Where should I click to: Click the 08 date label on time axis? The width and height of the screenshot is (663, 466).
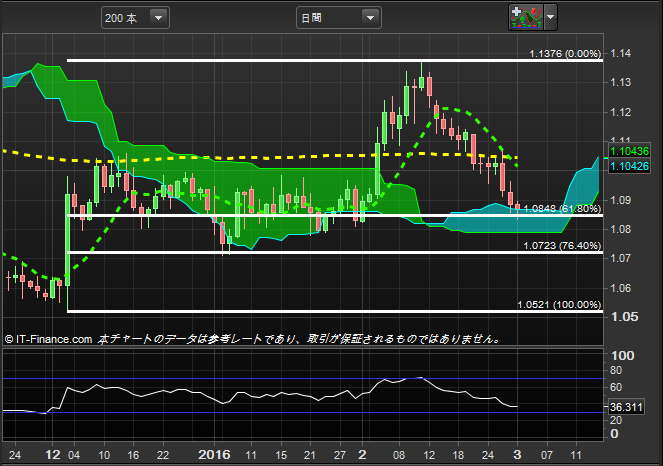pos(399,455)
